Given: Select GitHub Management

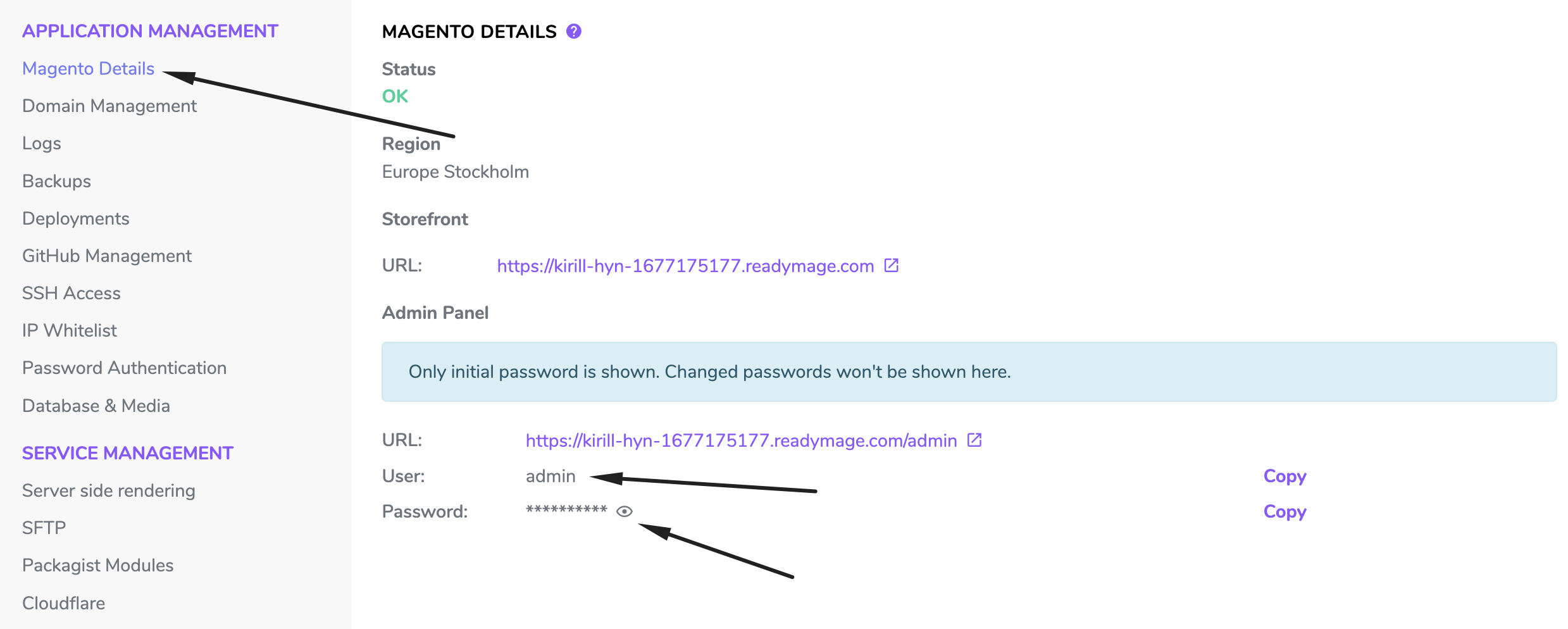Looking at the screenshot, I should tap(107, 256).
